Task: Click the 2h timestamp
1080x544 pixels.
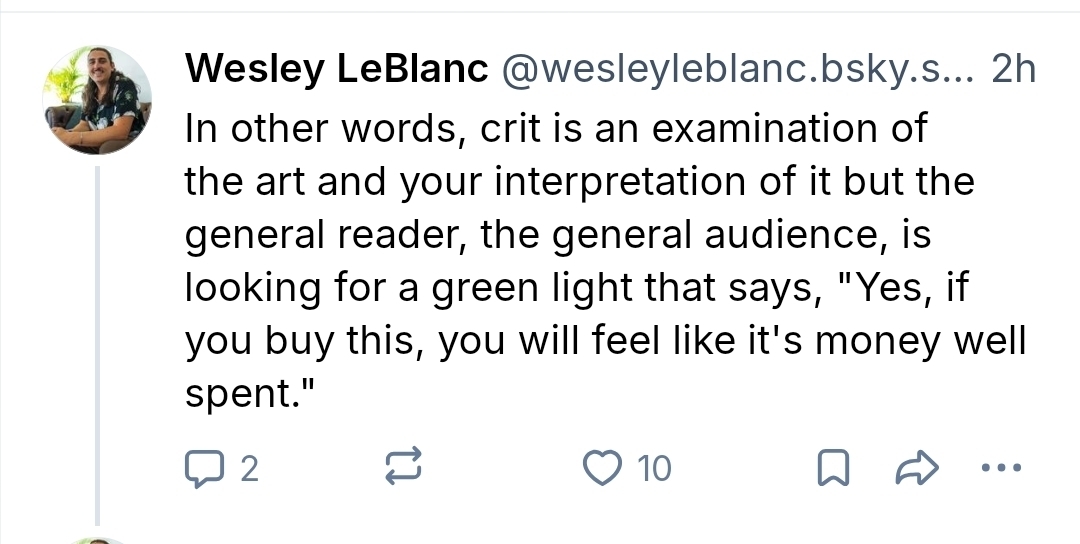Action: 1011,70
